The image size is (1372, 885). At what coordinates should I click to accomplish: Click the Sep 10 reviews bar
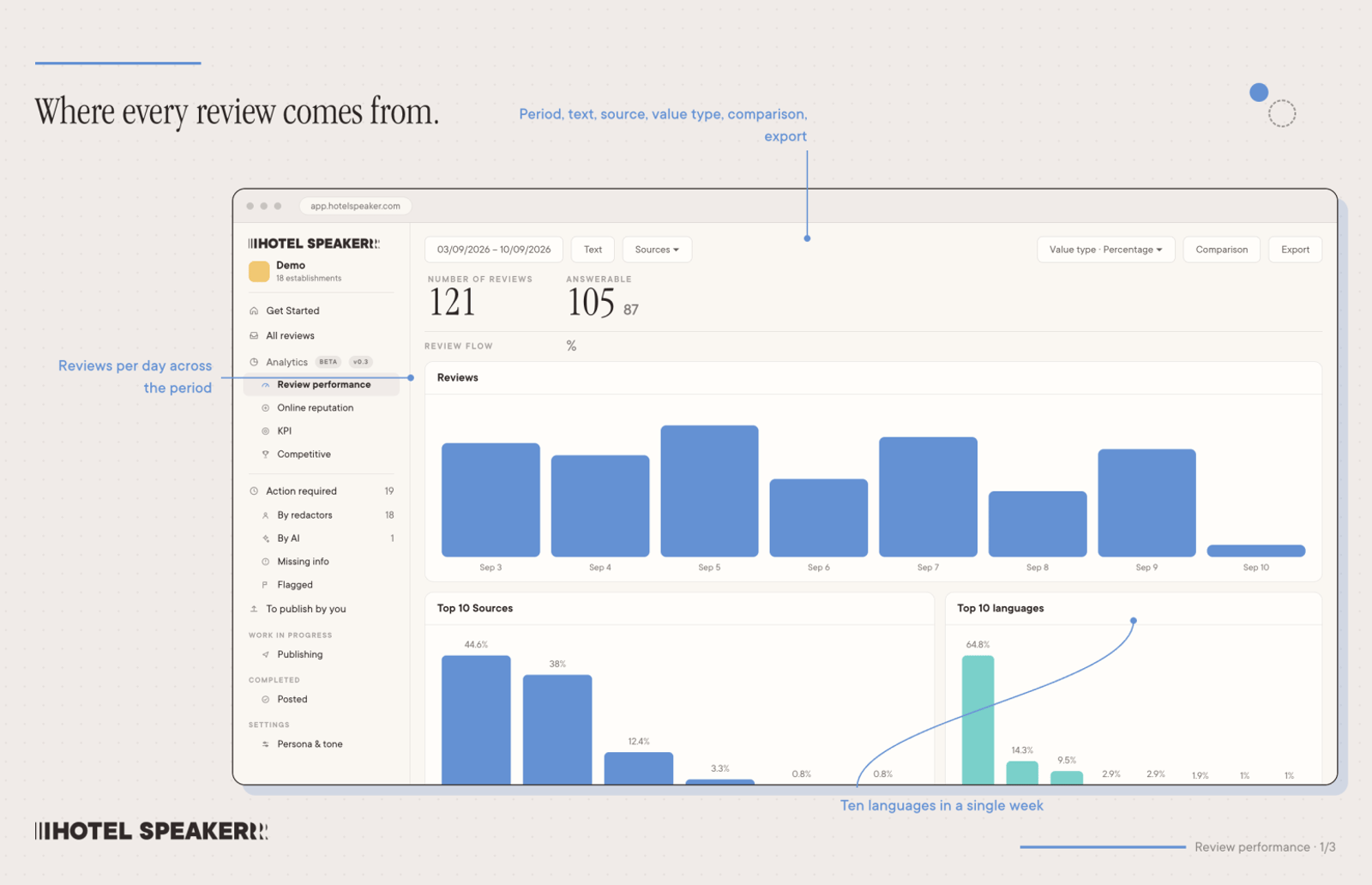[1256, 551]
